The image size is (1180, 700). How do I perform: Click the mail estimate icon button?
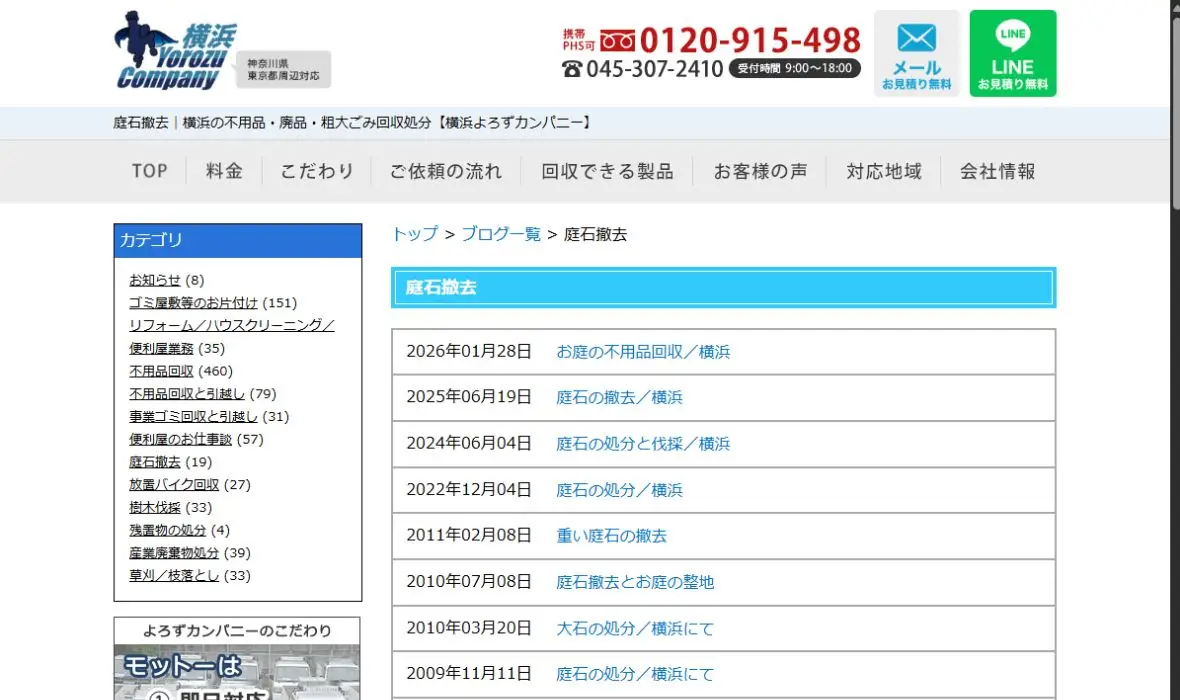pyautogui.click(x=917, y=53)
